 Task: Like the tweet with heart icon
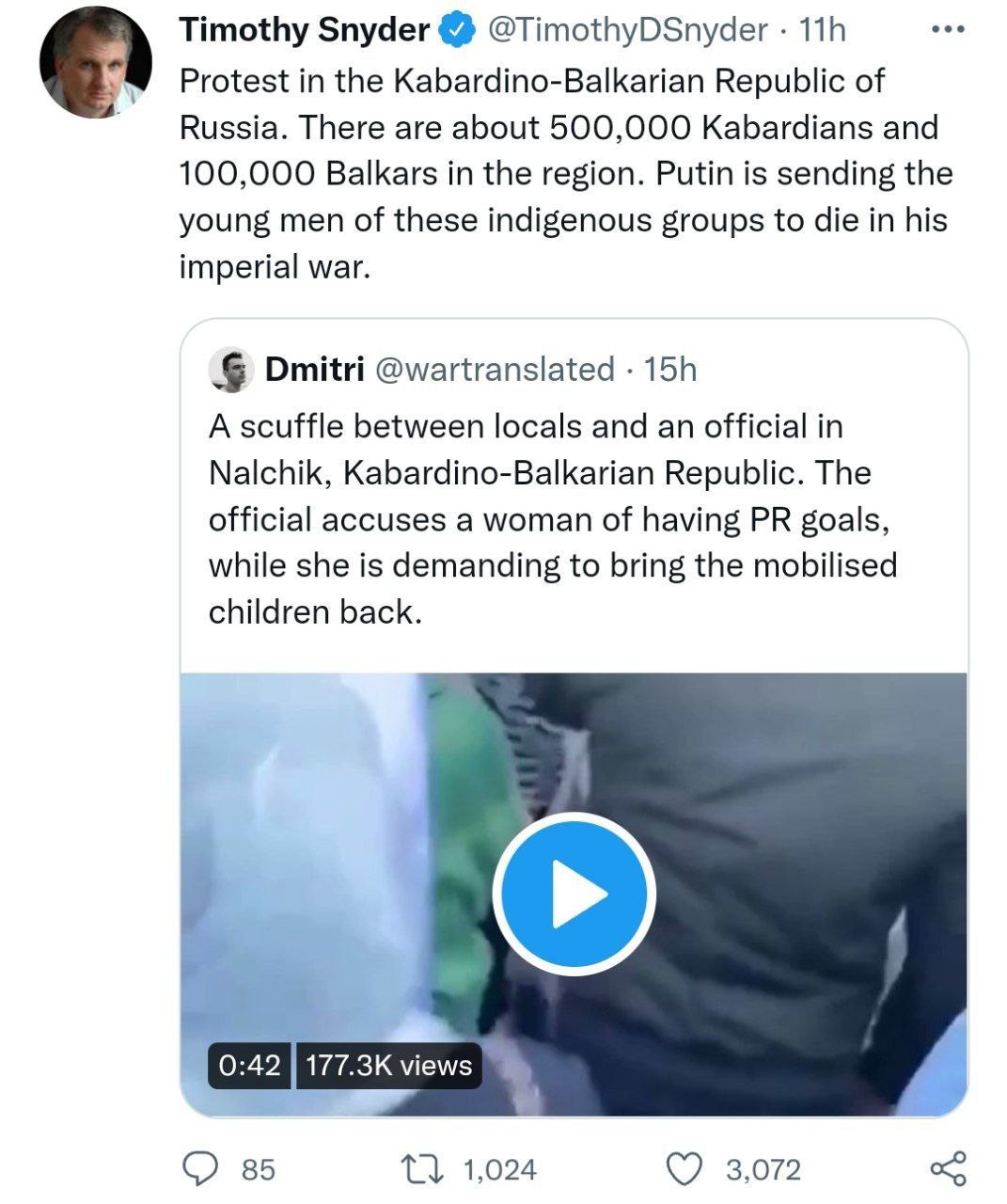click(686, 1168)
